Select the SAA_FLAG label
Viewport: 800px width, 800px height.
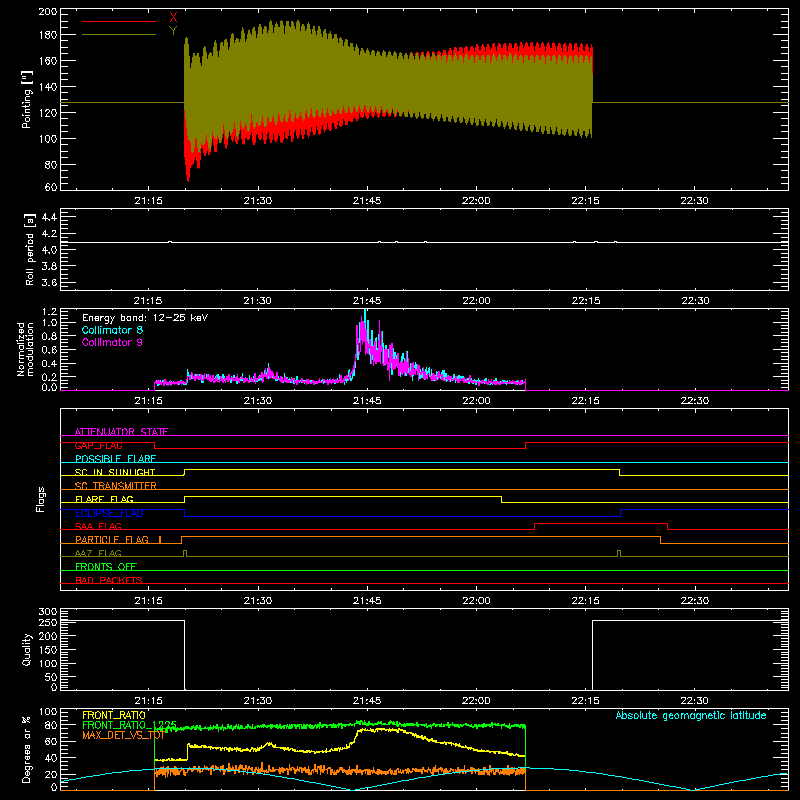[x=98, y=526]
